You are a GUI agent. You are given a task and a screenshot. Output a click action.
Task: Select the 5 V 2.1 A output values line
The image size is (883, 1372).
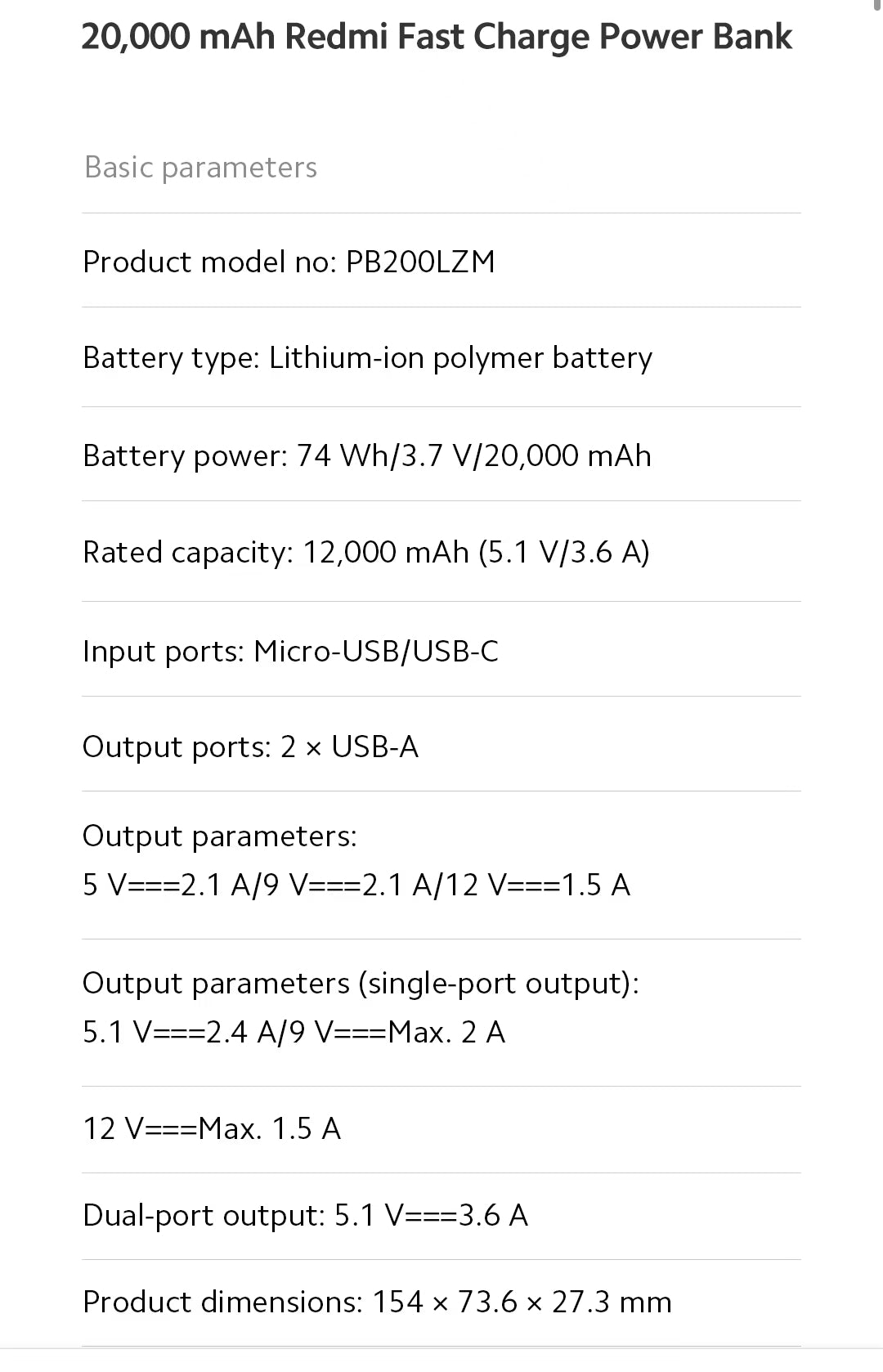(356, 886)
